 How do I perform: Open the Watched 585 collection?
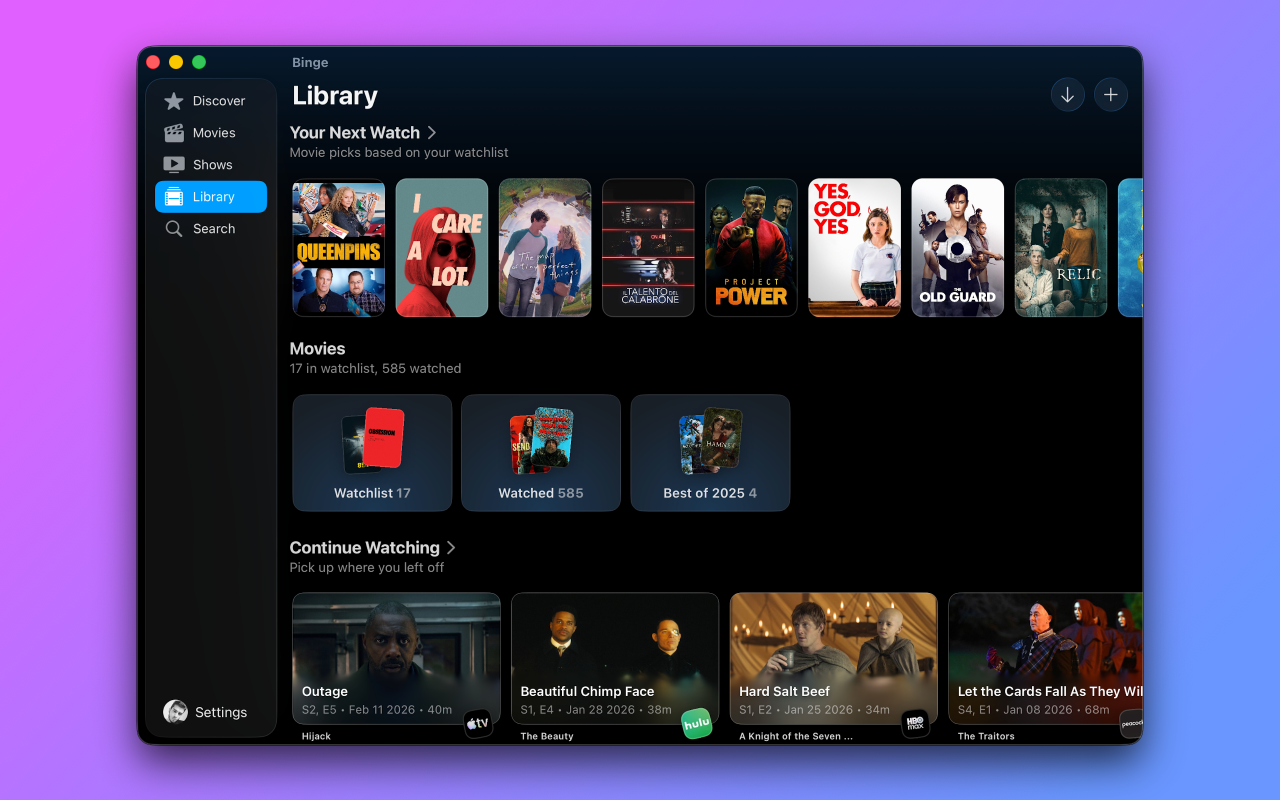pyautogui.click(x=541, y=453)
